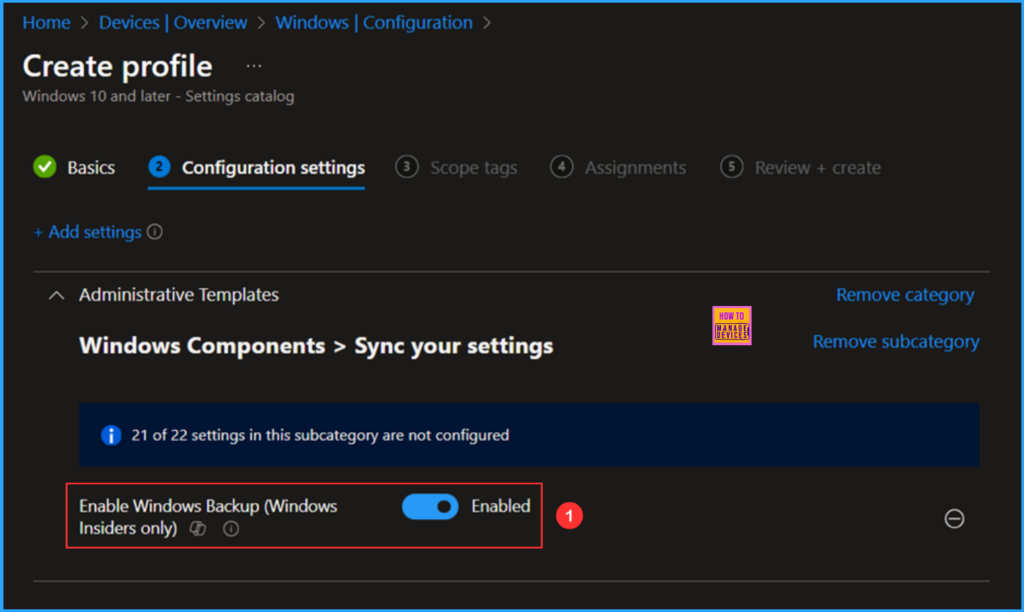
Task: Select the '21 of 22 settings' banner text
Action: pyautogui.click(x=320, y=435)
